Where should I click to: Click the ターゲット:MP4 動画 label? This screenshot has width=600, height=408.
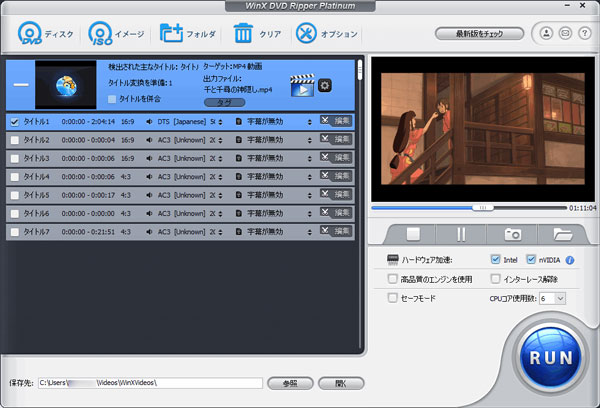click(232, 67)
